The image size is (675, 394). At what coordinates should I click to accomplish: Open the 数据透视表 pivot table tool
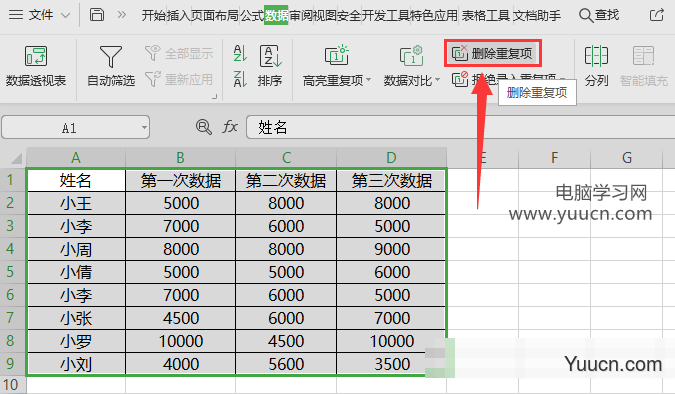click(x=36, y=66)
